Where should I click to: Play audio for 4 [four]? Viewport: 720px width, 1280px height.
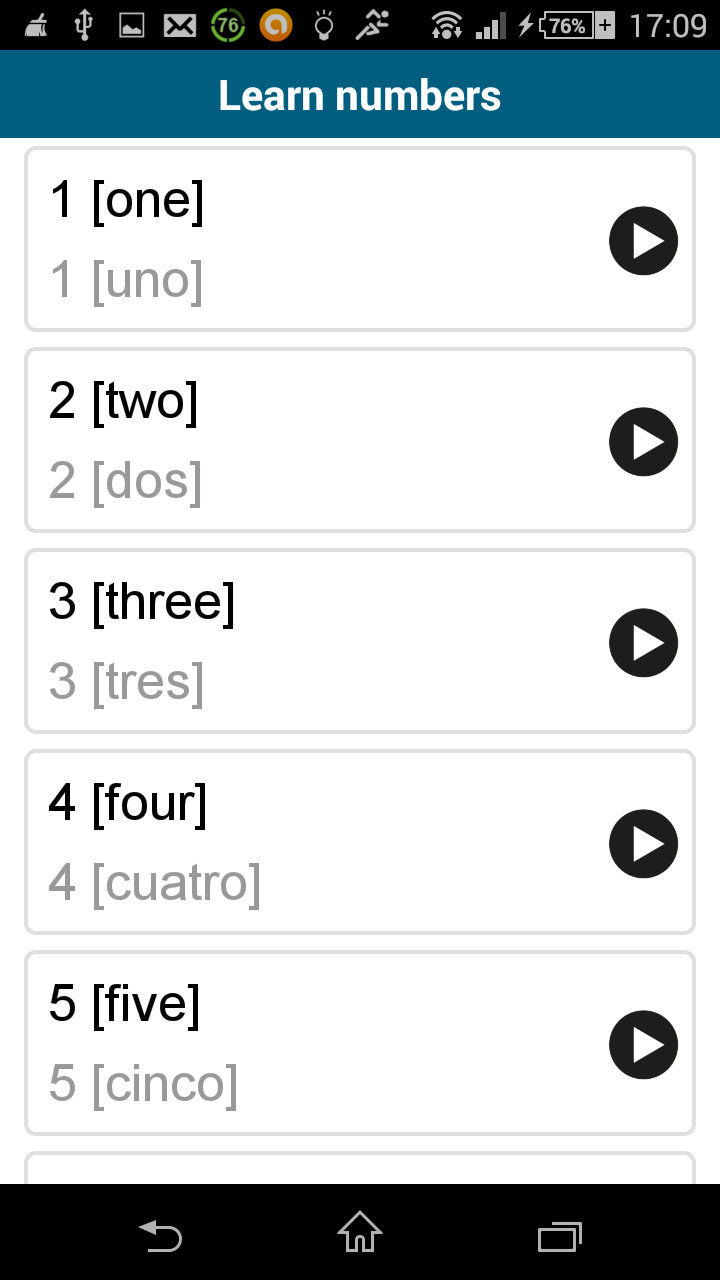click(643, 843)
